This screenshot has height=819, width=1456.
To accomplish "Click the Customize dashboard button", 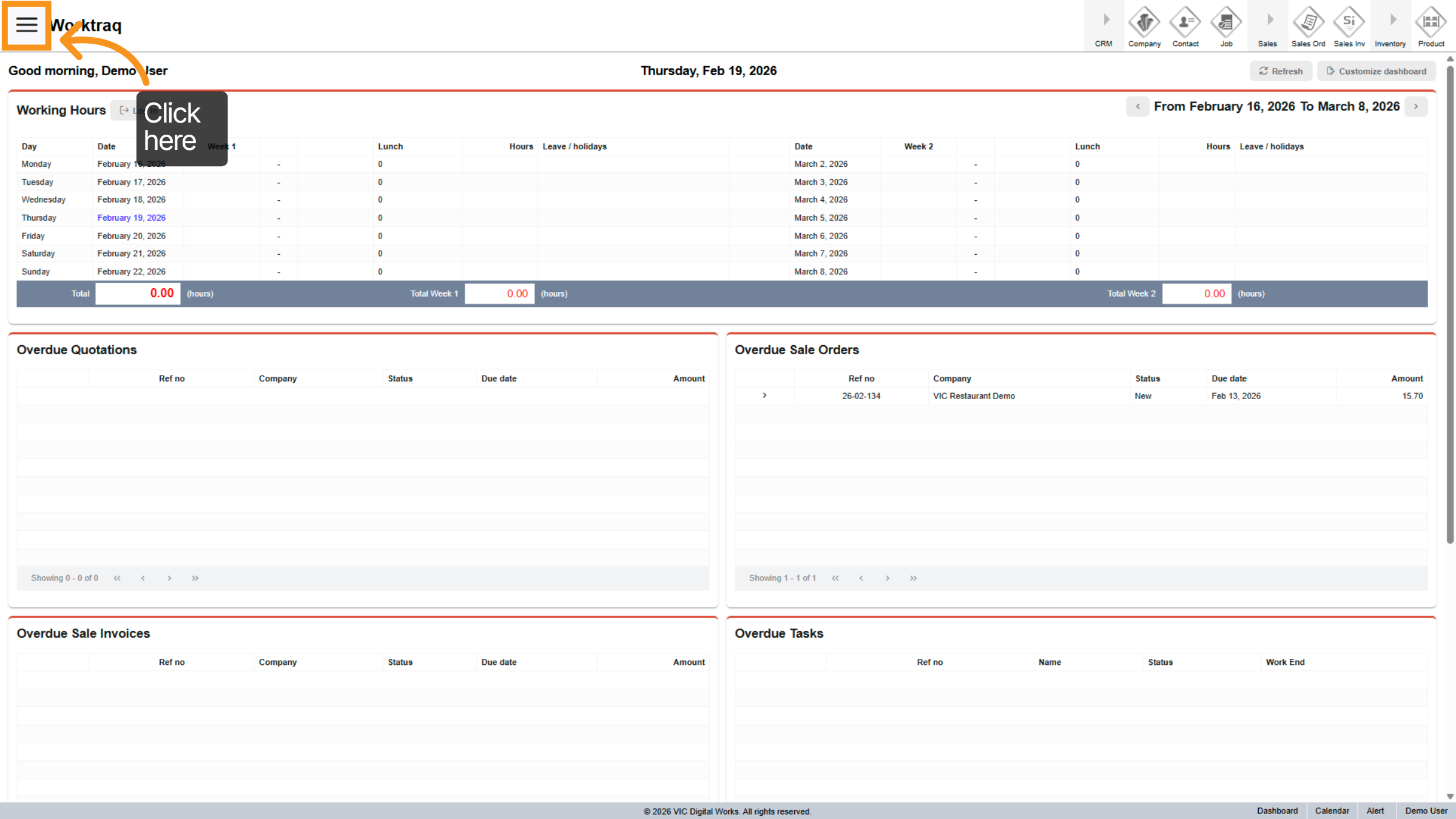I will [1376, 71].
